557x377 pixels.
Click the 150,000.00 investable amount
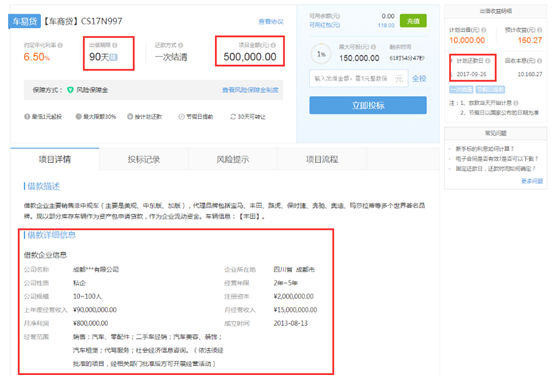pyautogui.click(x=359, y=58)
